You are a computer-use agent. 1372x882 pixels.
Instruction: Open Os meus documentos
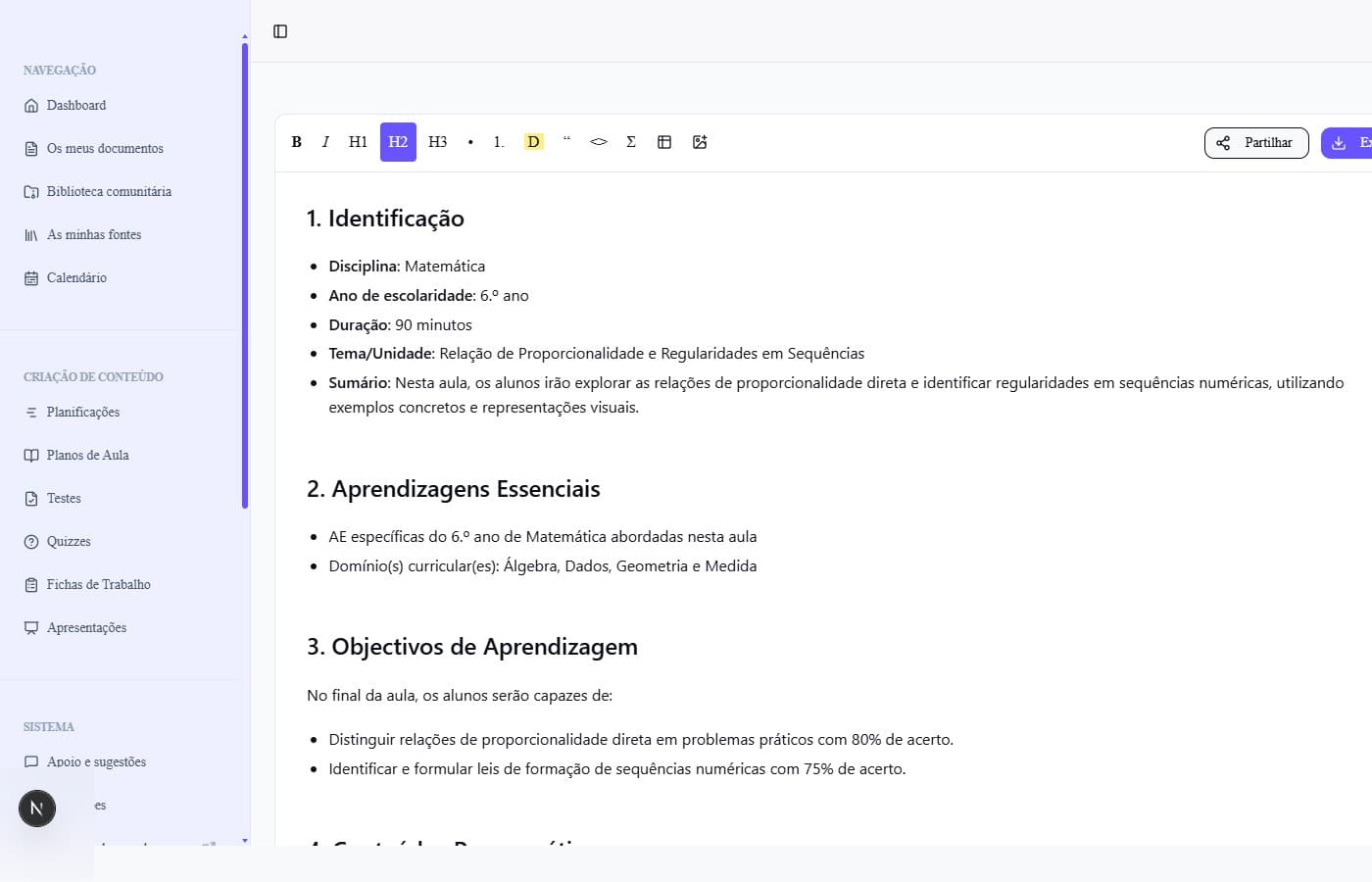point(105,148)
